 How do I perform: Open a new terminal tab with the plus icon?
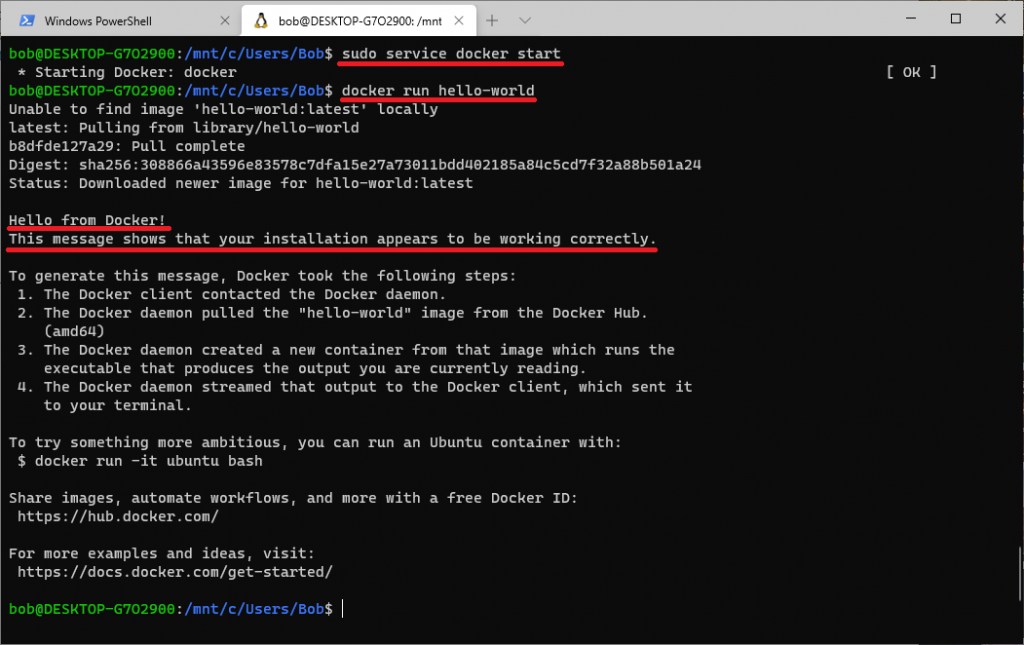pos(491,19)
